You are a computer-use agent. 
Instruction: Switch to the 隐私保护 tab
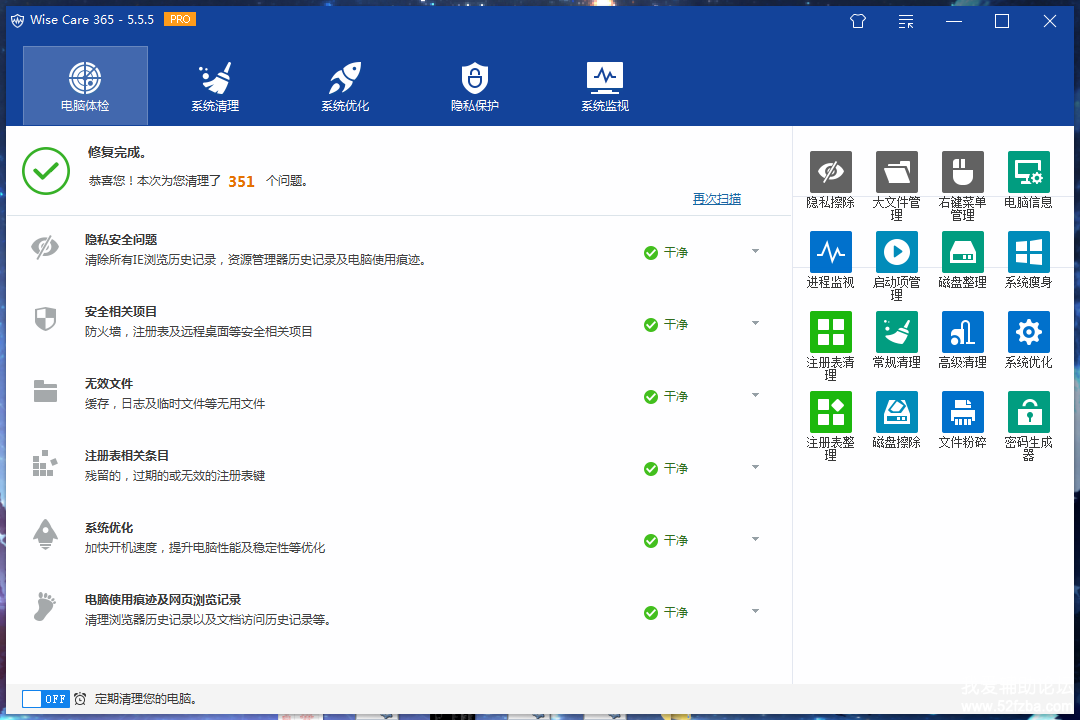[x=475, y=85]
